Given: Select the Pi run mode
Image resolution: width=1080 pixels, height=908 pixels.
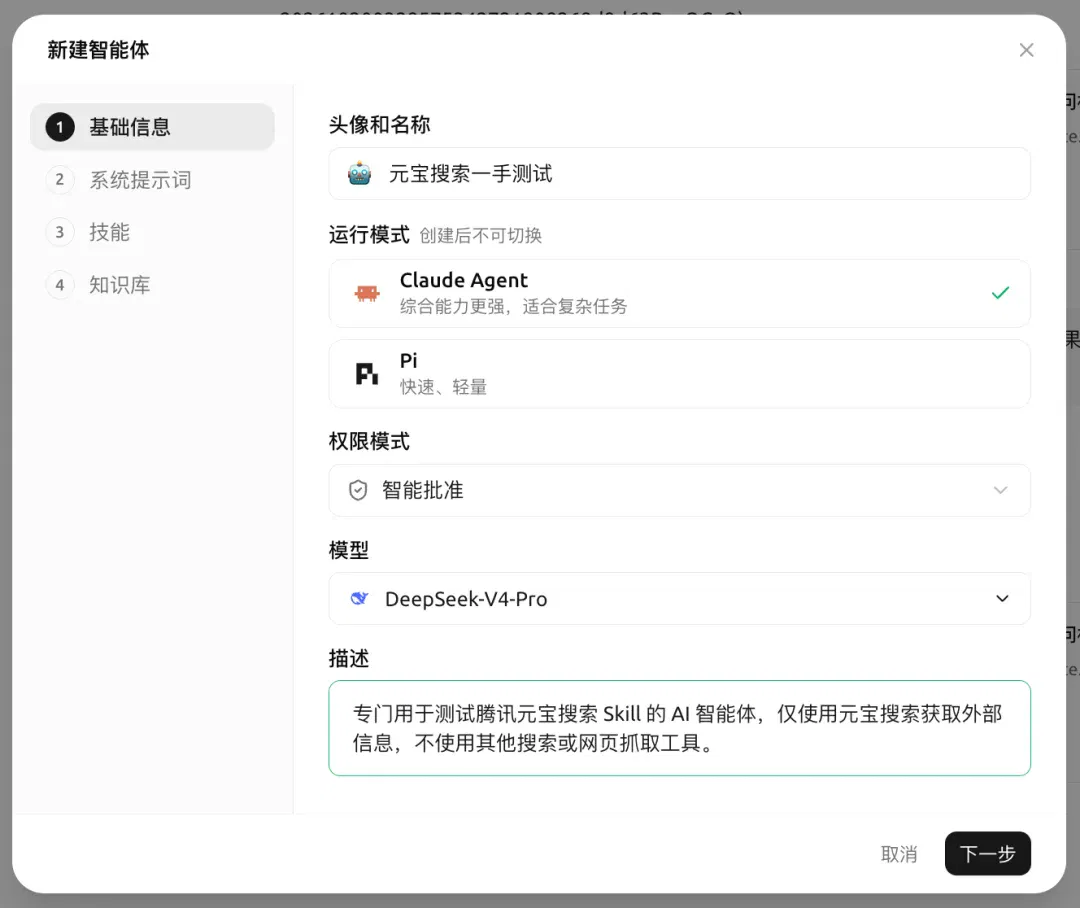Looking at the screenshot, I should (x=679, y=373).
